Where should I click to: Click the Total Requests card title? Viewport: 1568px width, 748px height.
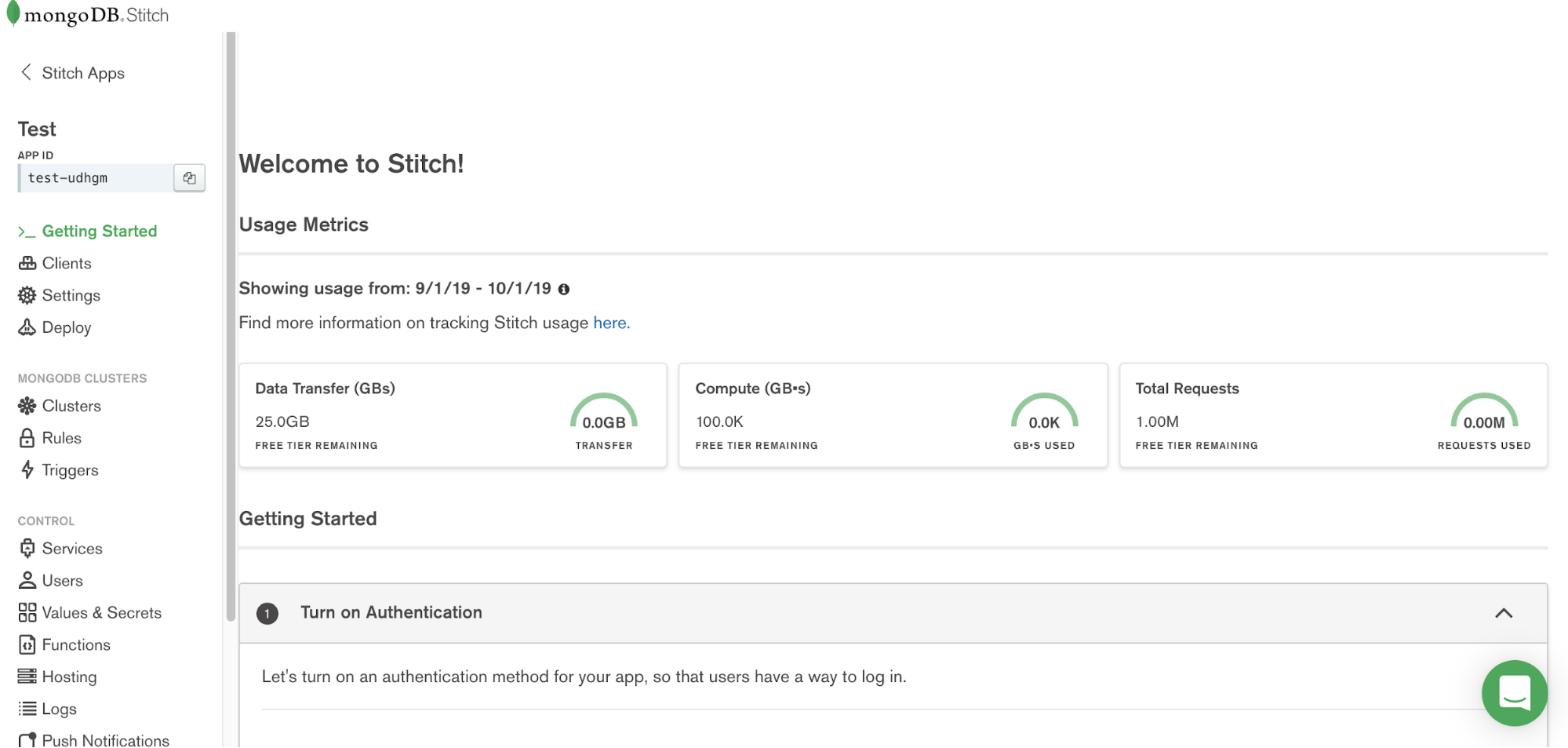point(1187,389)
